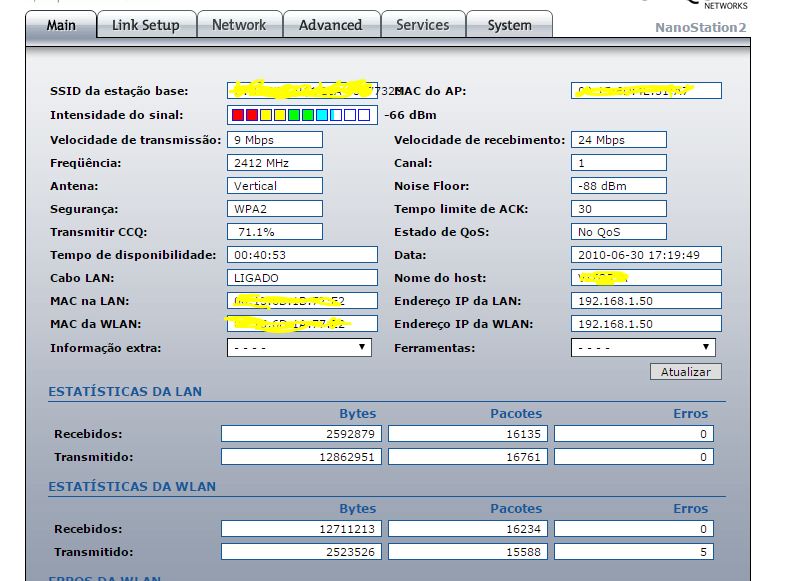Viewport: 790px width, 581px height.
Task: Go to the Advanced tab
Action: pos(330,25)
